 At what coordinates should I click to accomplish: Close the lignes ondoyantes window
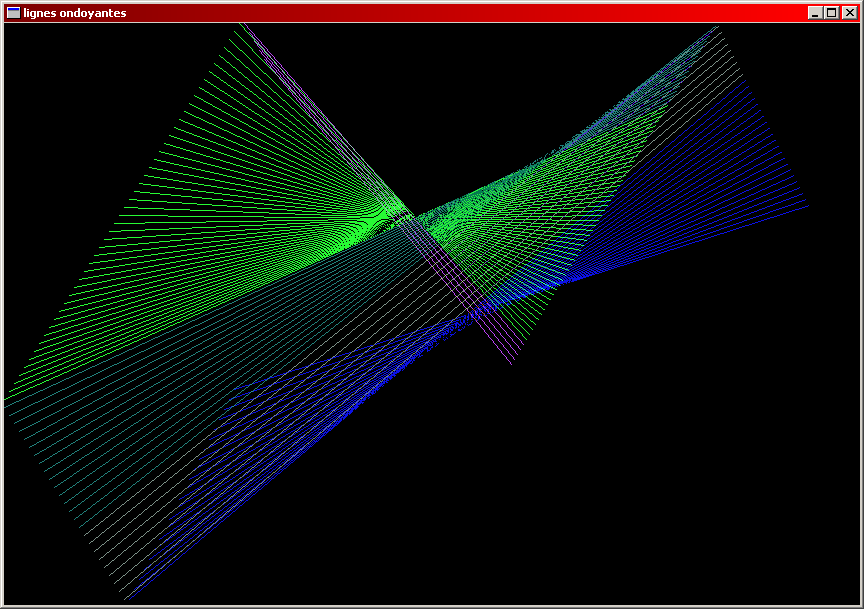[x=848, y=13]
